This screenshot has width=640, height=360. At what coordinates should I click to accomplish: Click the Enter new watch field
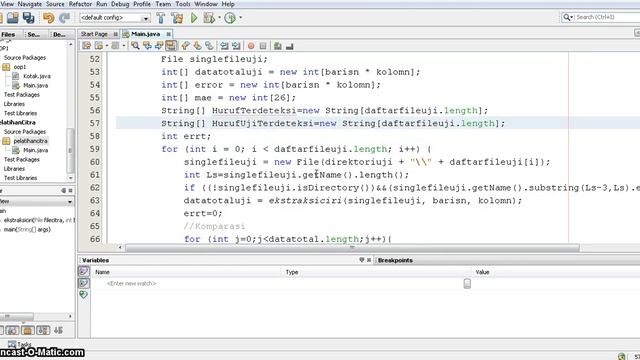coord(131,283)
